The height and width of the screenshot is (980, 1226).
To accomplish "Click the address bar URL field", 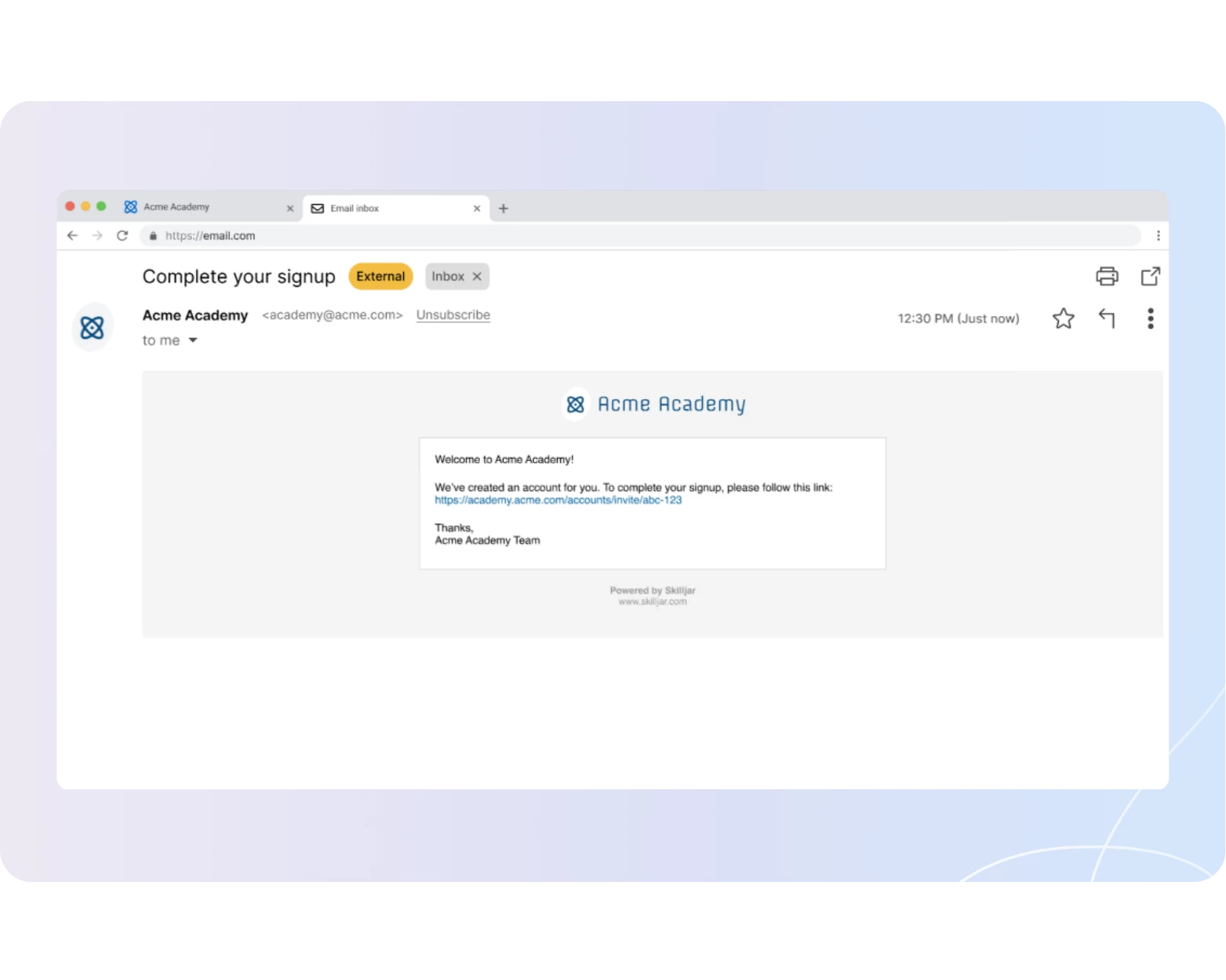I will pyautogui.click(x=640, y=235).
